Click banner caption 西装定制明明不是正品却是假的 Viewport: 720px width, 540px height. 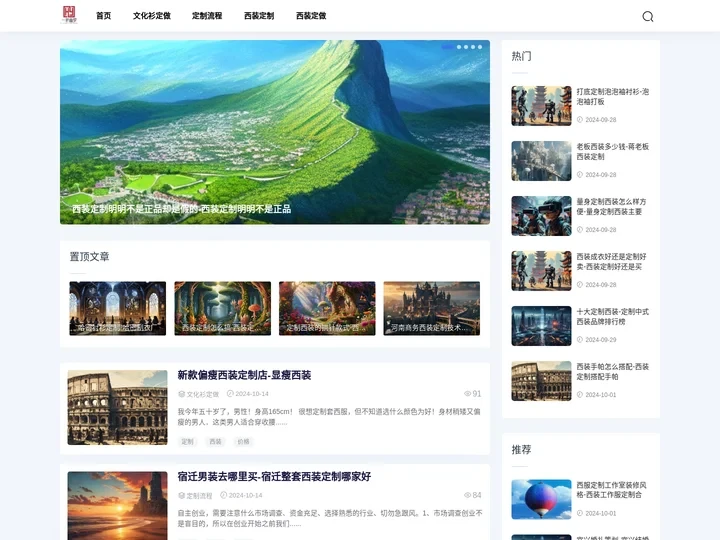click(181, 209)
